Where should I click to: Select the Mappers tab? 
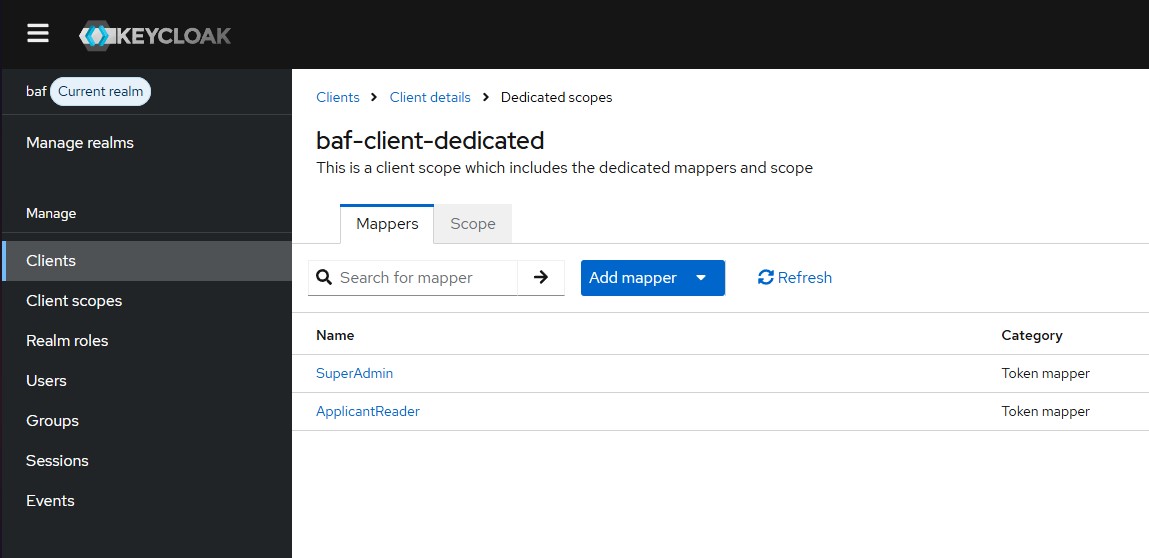387,224
